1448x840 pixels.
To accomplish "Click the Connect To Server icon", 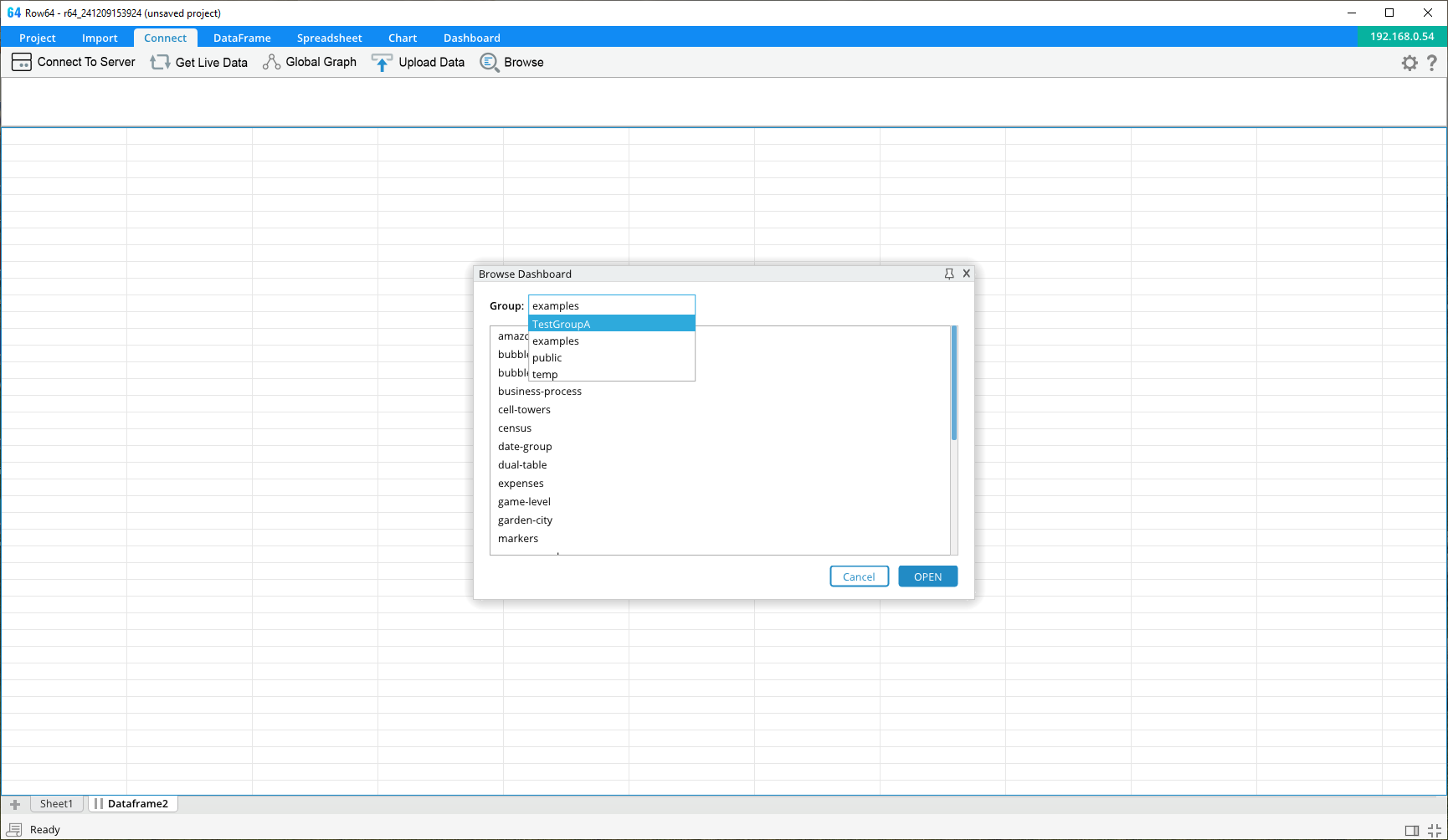I will coord(22,63).
